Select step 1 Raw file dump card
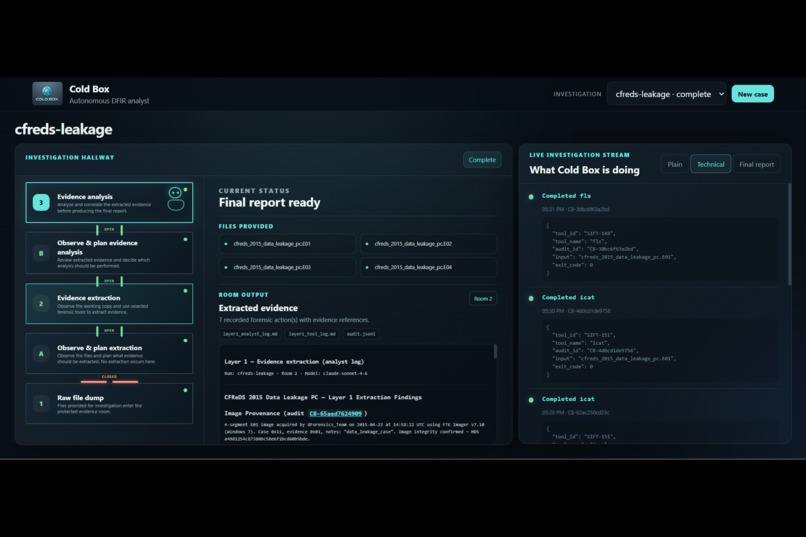Viewport: 806px width, 537px height. (109, 403)
